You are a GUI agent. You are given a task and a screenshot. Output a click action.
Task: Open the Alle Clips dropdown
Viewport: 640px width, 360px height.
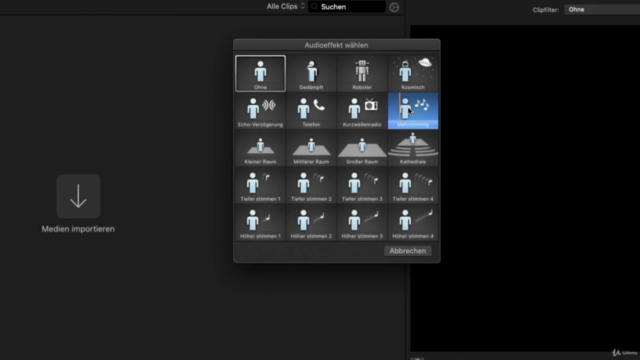[286, 7]
